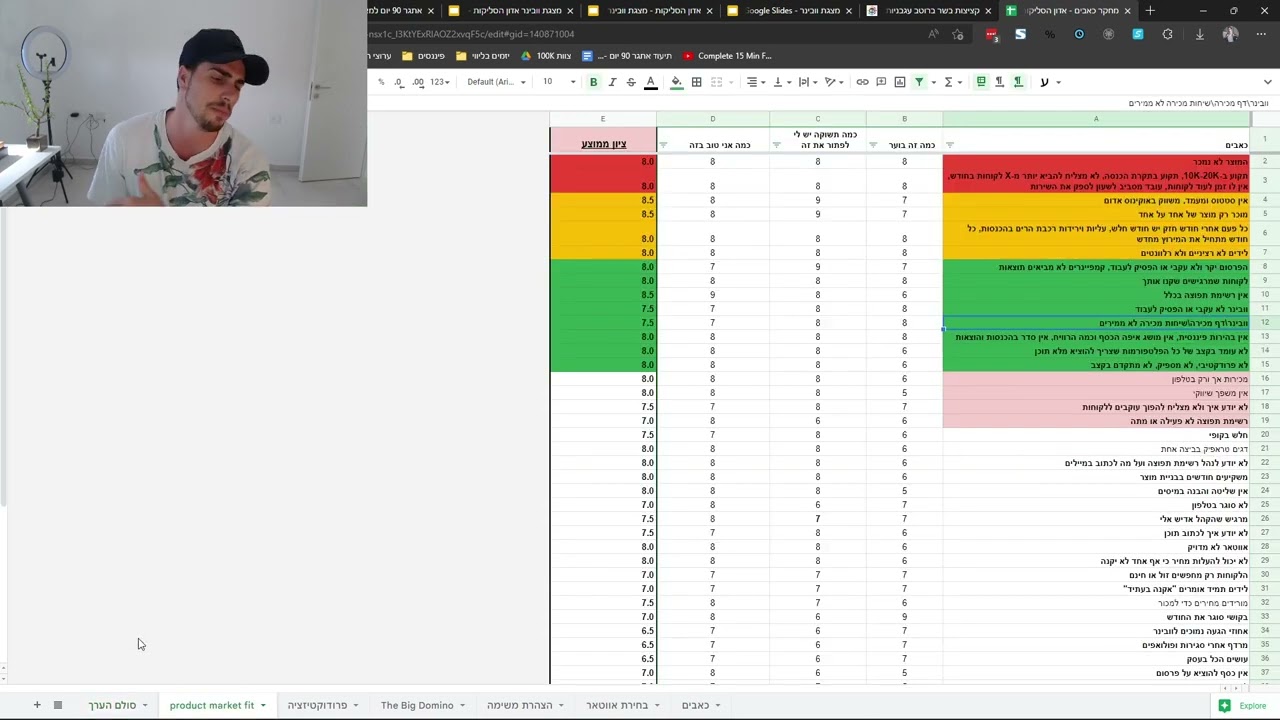Screen dimensions: 1280x720
Task: Select column A header
Action: tap(1096, 119)
